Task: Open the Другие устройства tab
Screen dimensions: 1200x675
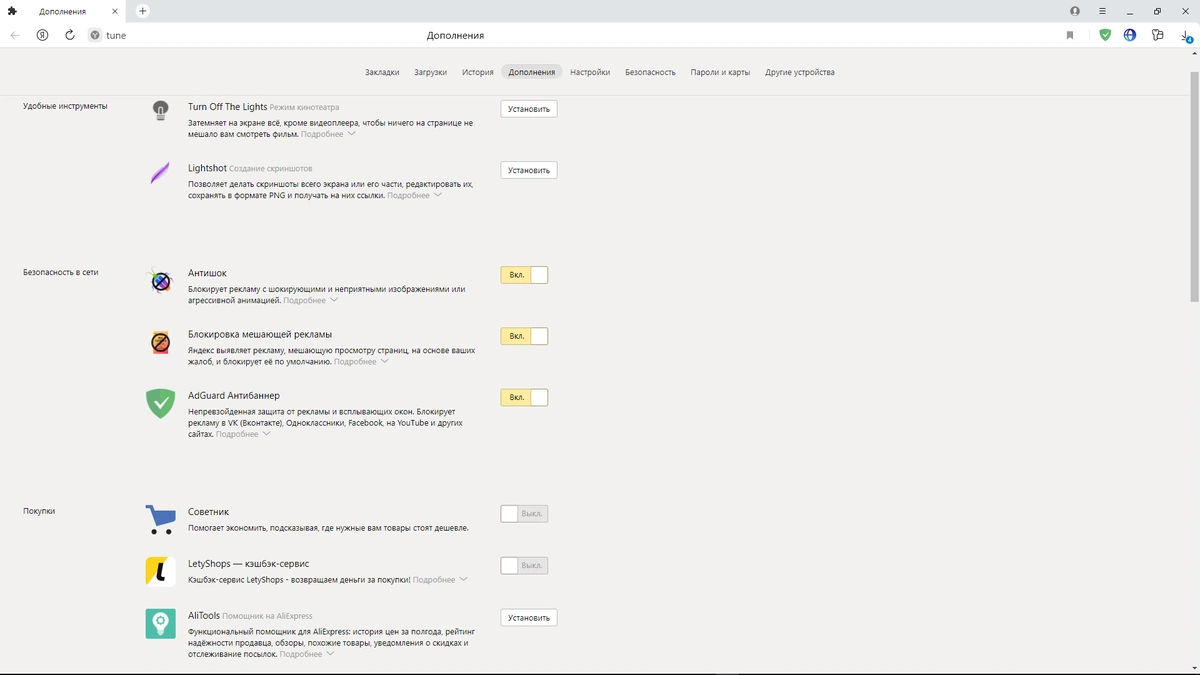Action: [800, 72]
